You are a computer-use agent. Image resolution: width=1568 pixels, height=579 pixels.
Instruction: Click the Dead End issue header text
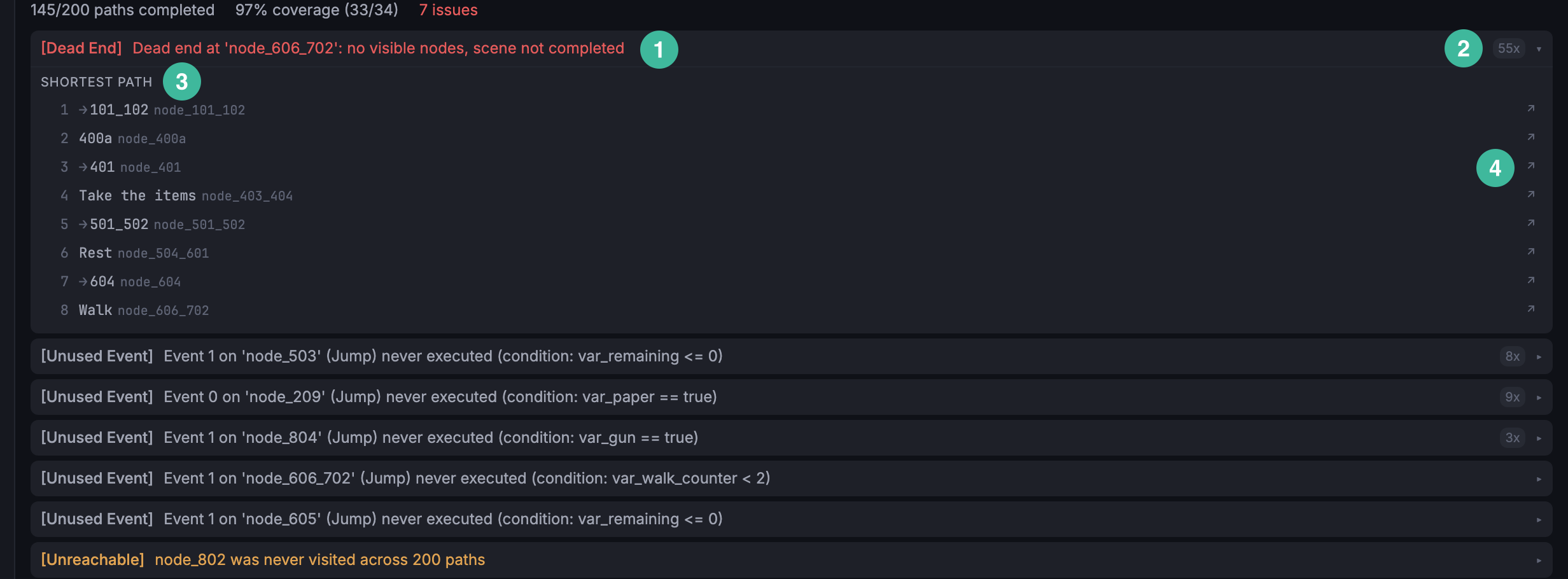point(332,48)
